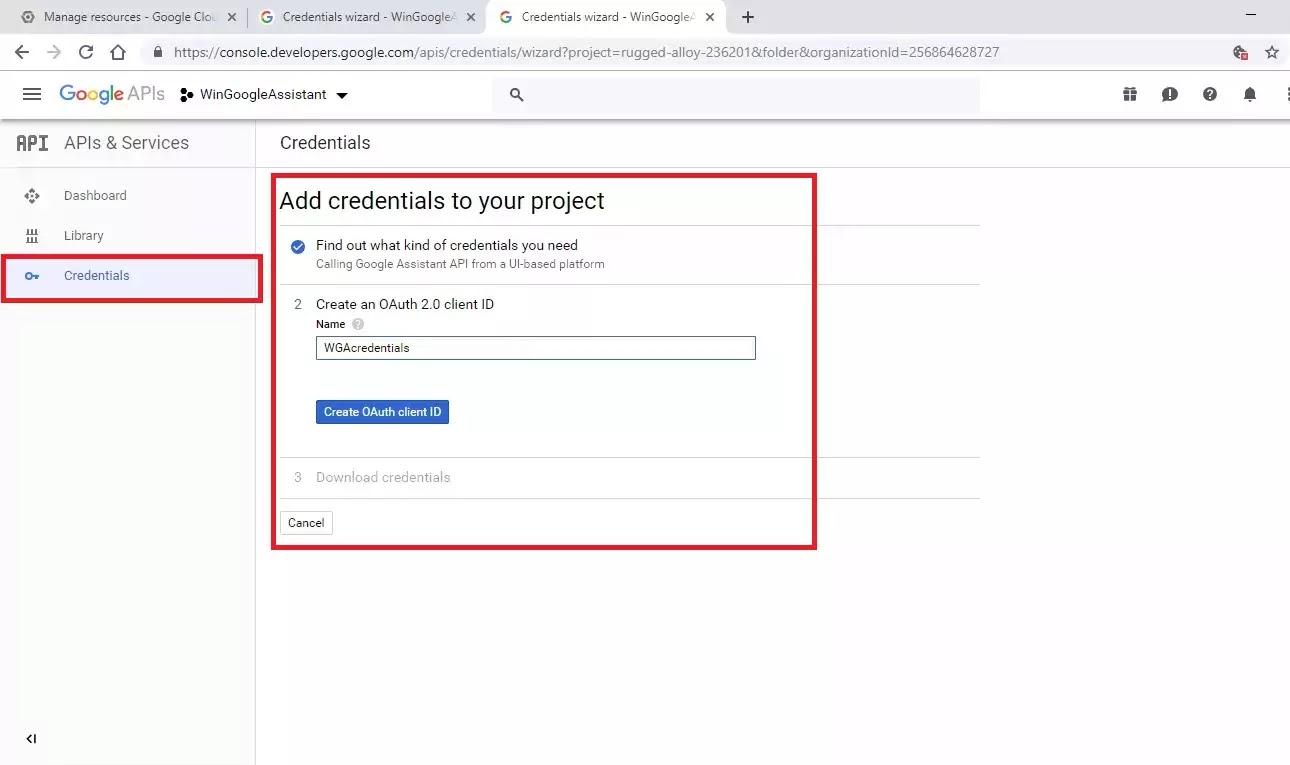This screenshot has width=1290, height=765.
Task: Click the completed step checkmark icon
Action: tap(298, 247)
